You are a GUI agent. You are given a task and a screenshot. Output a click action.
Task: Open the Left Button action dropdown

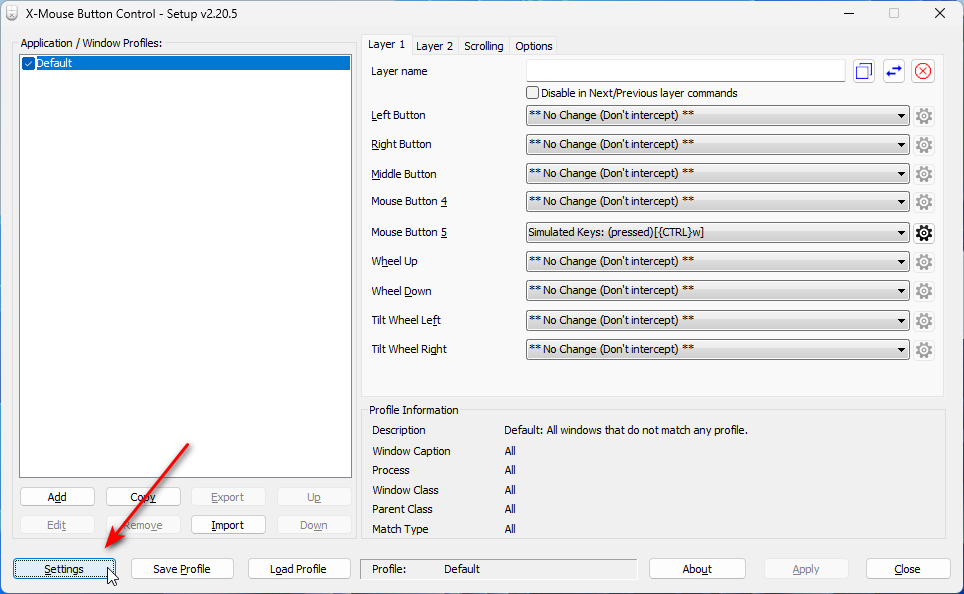coord(717,116)
